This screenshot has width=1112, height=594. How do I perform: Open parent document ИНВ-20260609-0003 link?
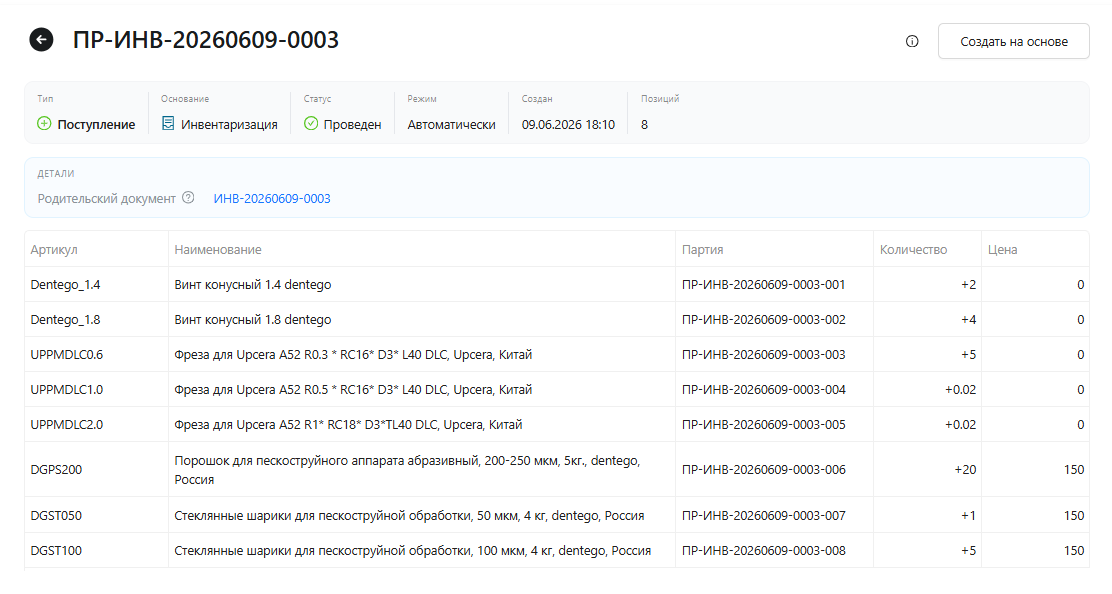[272, 198]
